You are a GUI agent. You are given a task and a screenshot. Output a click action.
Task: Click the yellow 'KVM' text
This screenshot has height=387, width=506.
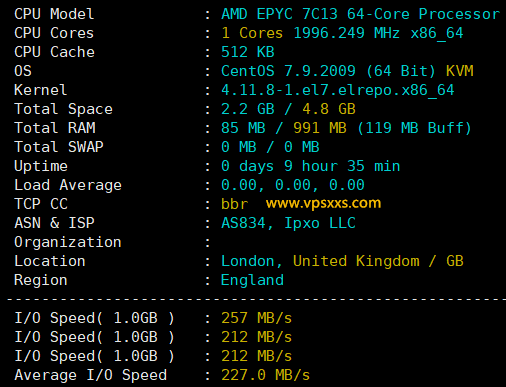460,71
